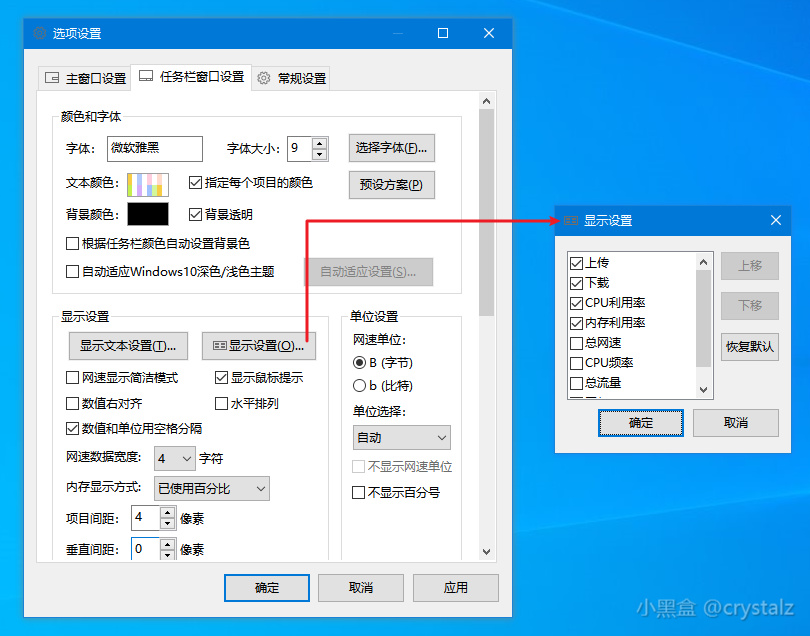This screenshot has width=810, height=636.
Task: Increase 字体大小 with up arrow
Action: click(x=320, y=143)
